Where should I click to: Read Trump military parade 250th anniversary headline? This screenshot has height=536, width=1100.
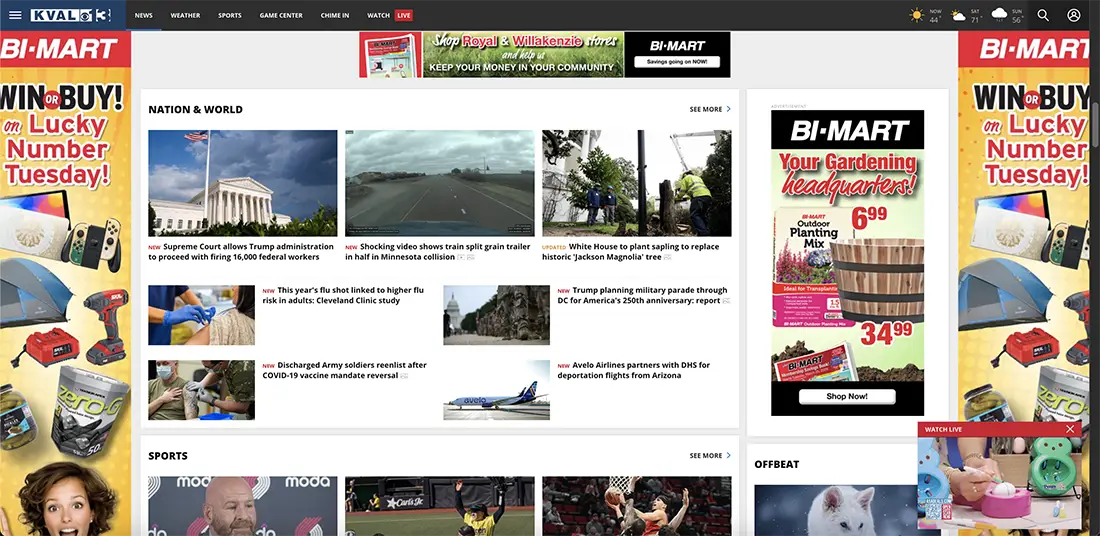click(642, 295)
